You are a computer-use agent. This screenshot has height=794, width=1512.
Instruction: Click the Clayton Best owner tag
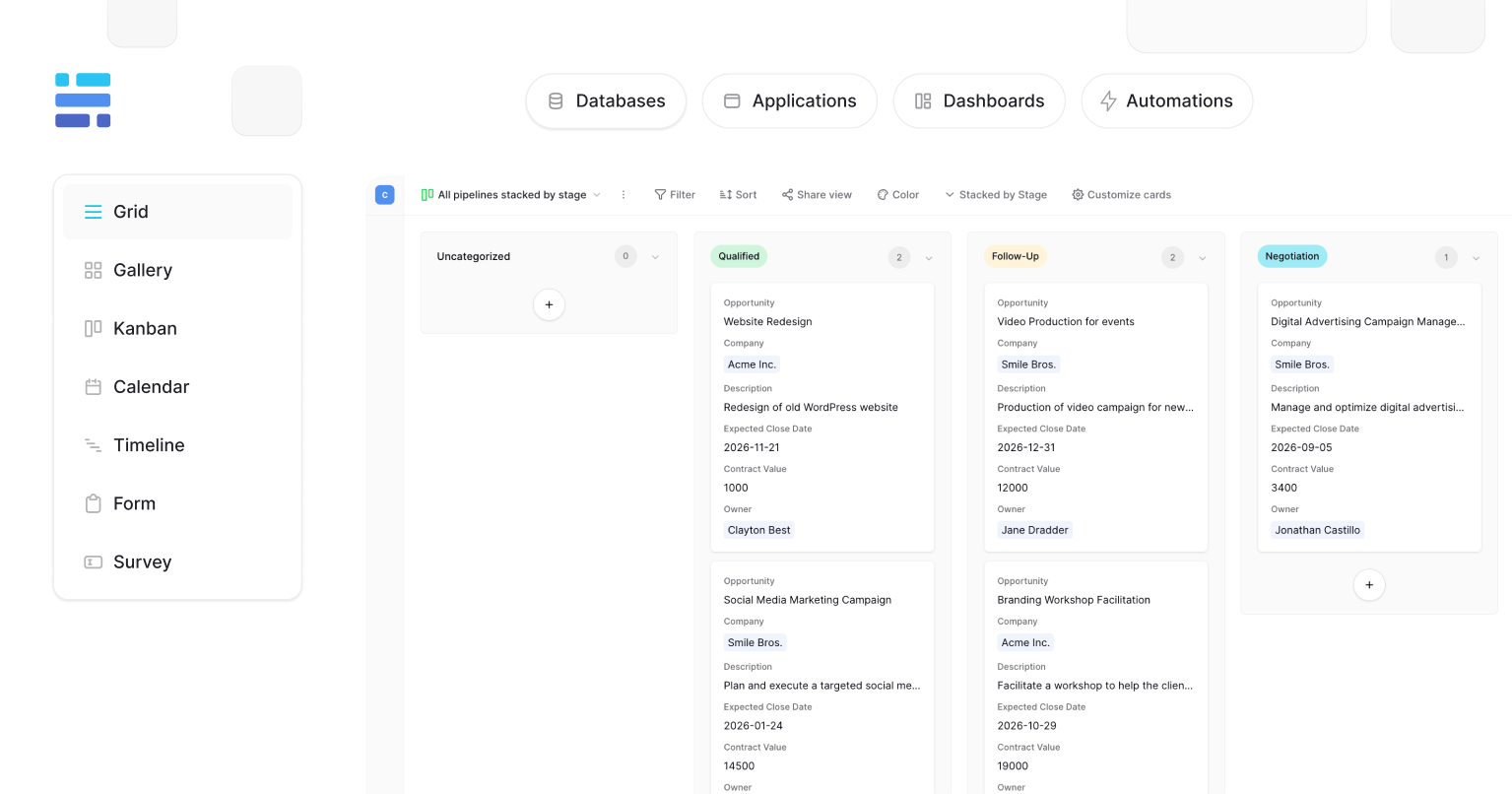758,530
